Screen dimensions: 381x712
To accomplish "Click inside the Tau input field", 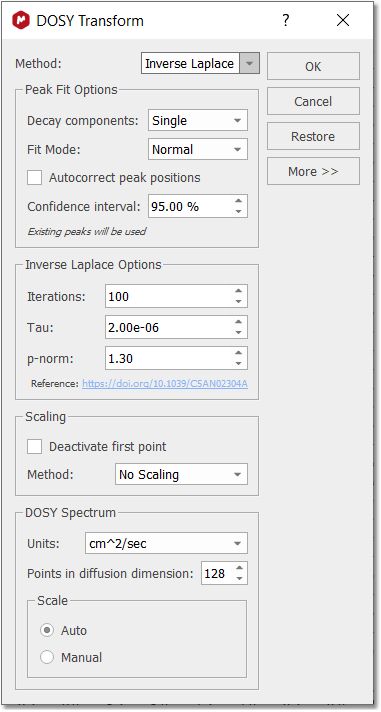I will pyautogui.click(x=168, y=327).
